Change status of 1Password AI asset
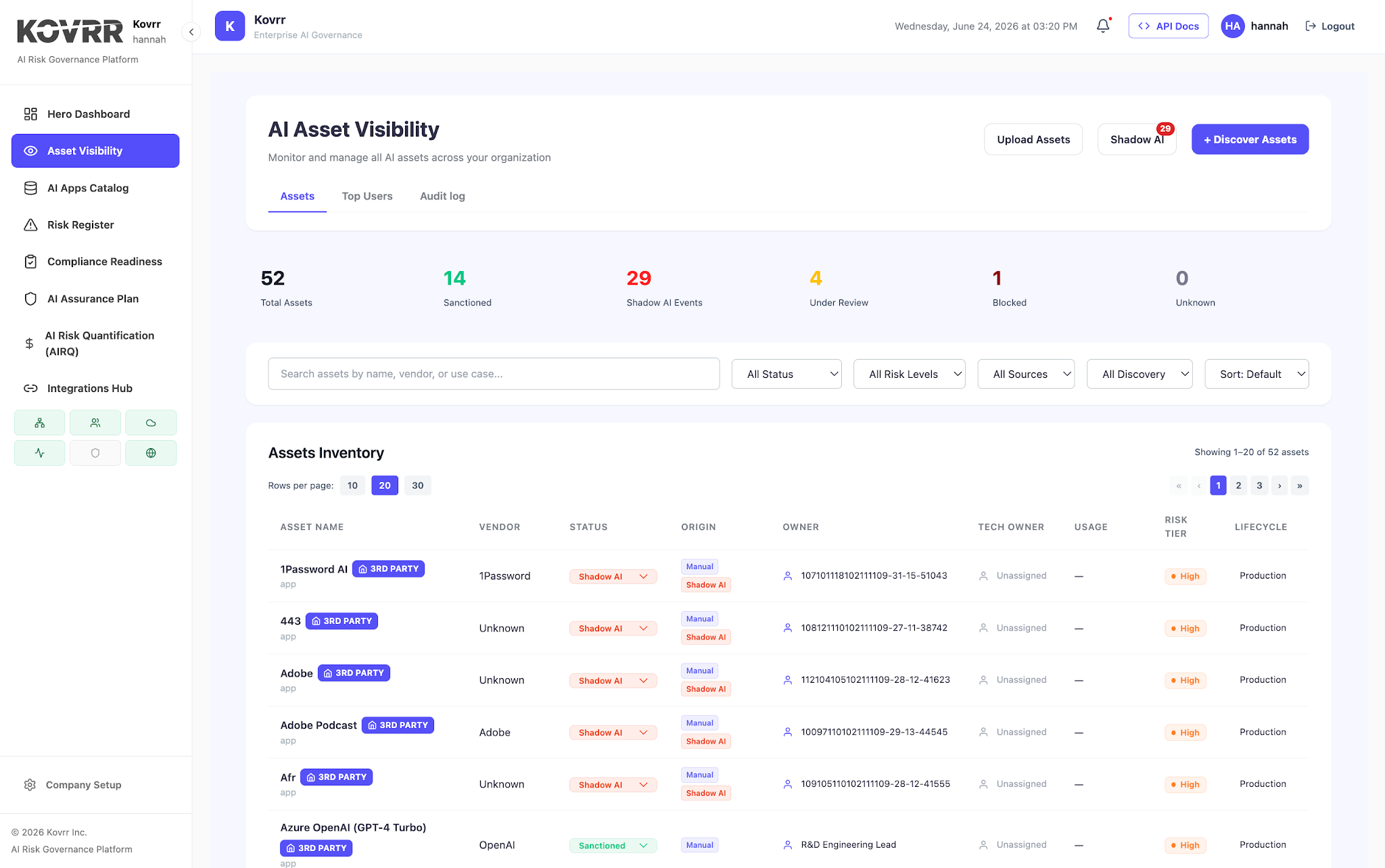Screen dimensions: 1385x868 [613, 577]
